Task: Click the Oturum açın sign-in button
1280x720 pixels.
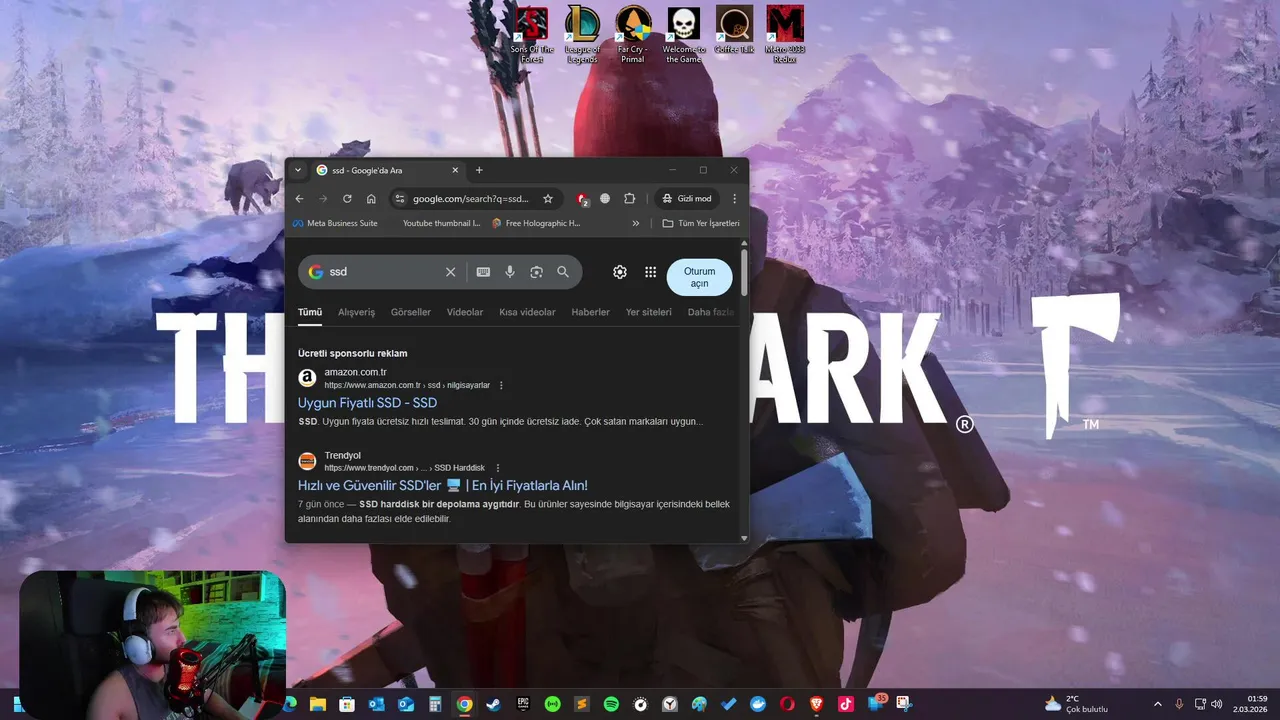Action: pyautogui.click(x=699, y=277)
